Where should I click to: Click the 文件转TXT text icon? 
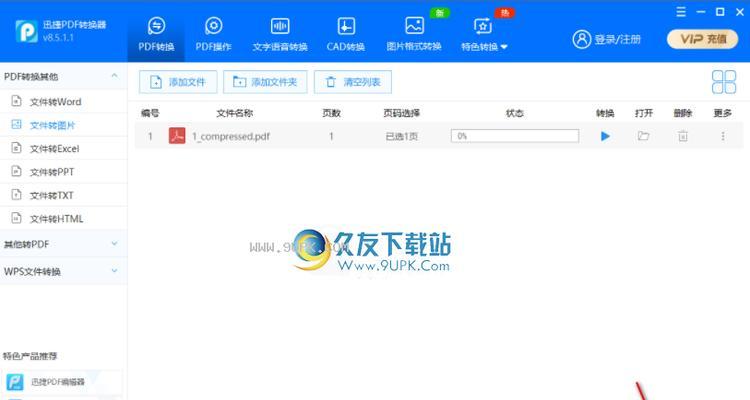pyautogui.click(x=16, y=195)
